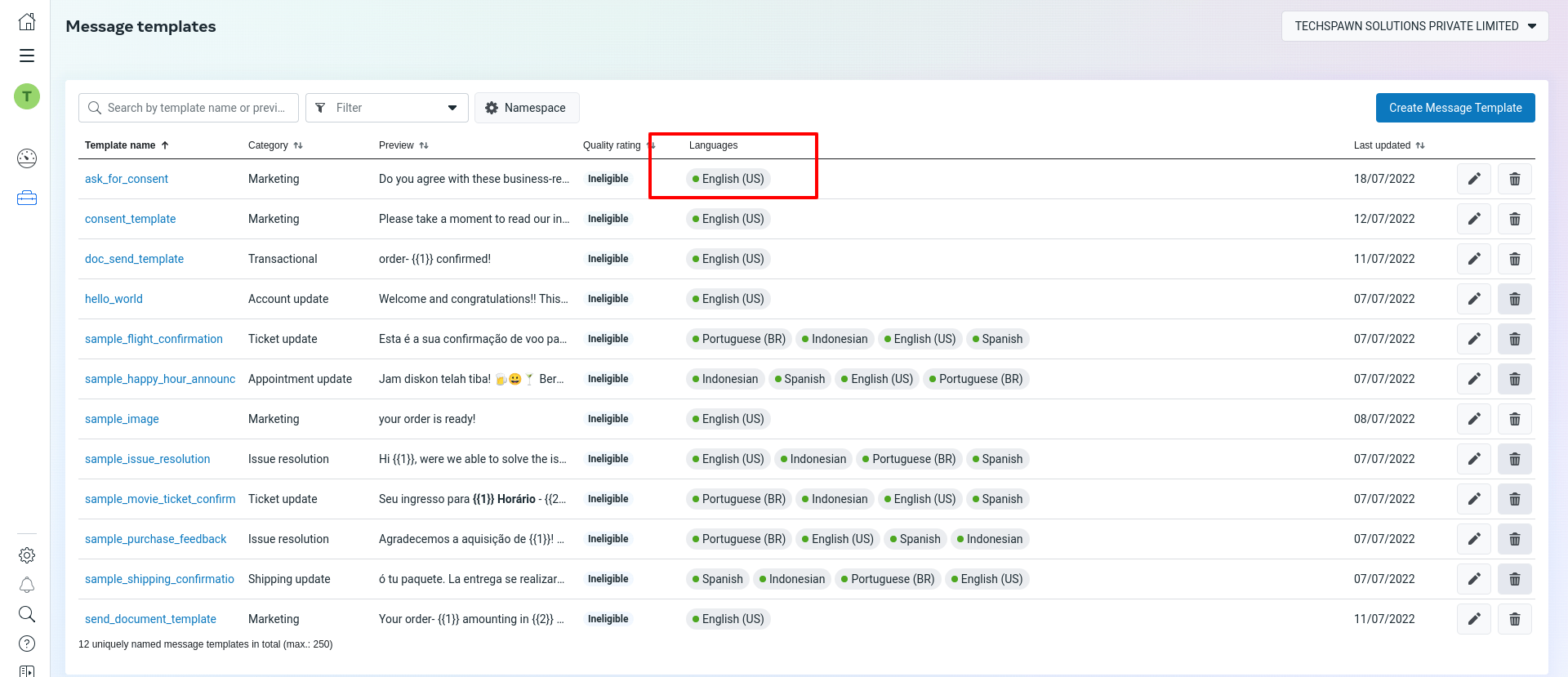Click the template search field

point(196,108)
